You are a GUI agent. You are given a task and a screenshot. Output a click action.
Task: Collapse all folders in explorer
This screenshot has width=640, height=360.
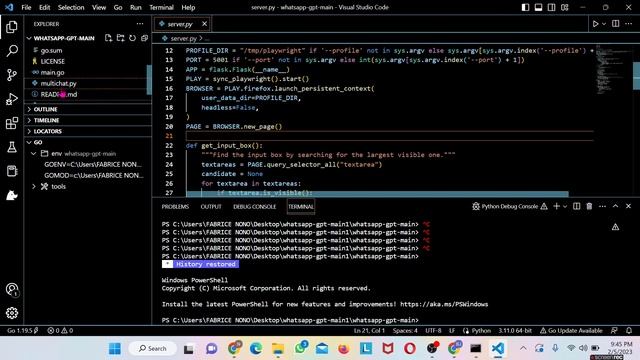click(144, 38)
